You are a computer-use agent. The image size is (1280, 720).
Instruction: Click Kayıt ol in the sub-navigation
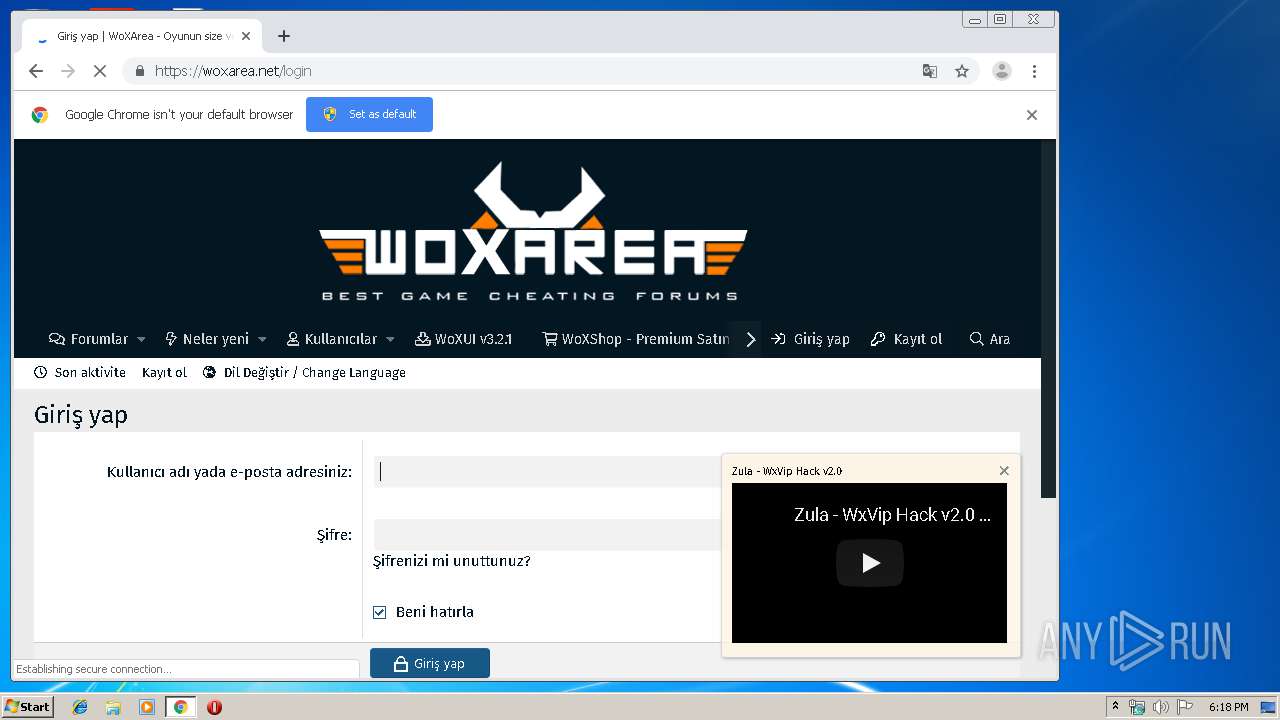[x=164, y=372]
